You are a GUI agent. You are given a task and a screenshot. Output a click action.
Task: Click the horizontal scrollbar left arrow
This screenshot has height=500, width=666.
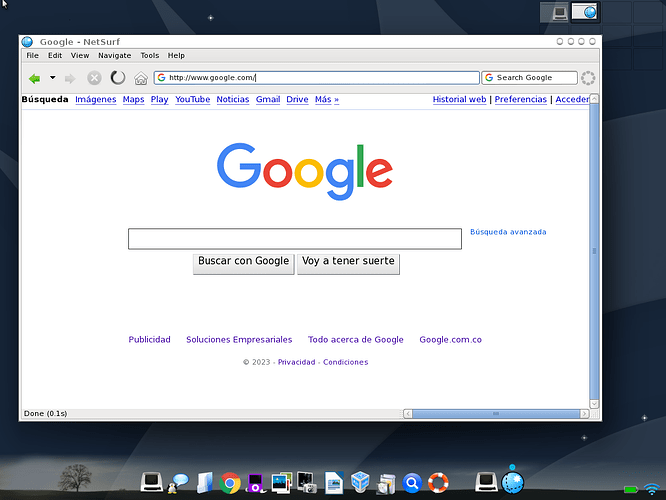tap(408, 414)
